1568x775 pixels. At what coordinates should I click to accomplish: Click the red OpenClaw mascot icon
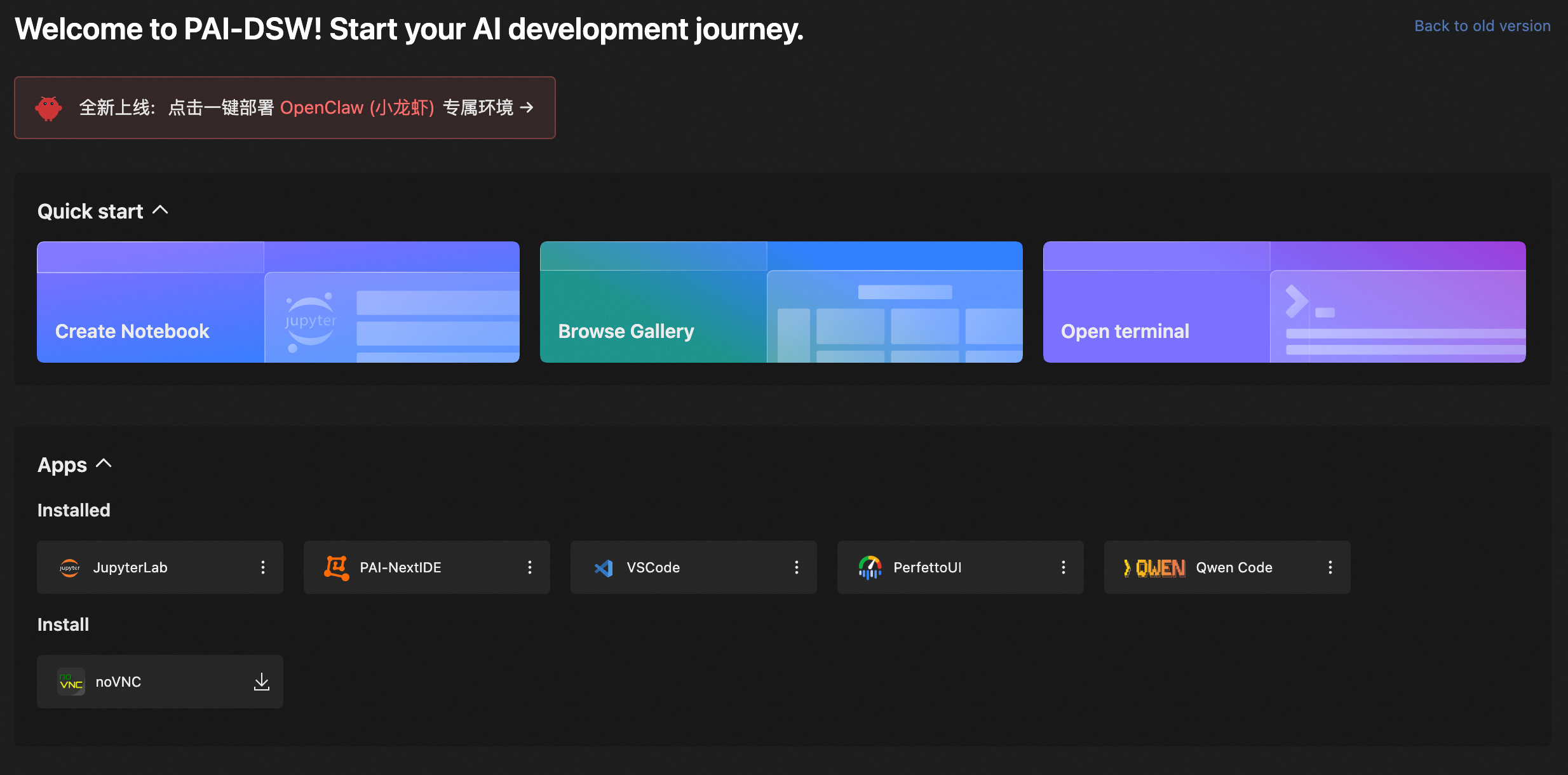(x=48, y=108)
